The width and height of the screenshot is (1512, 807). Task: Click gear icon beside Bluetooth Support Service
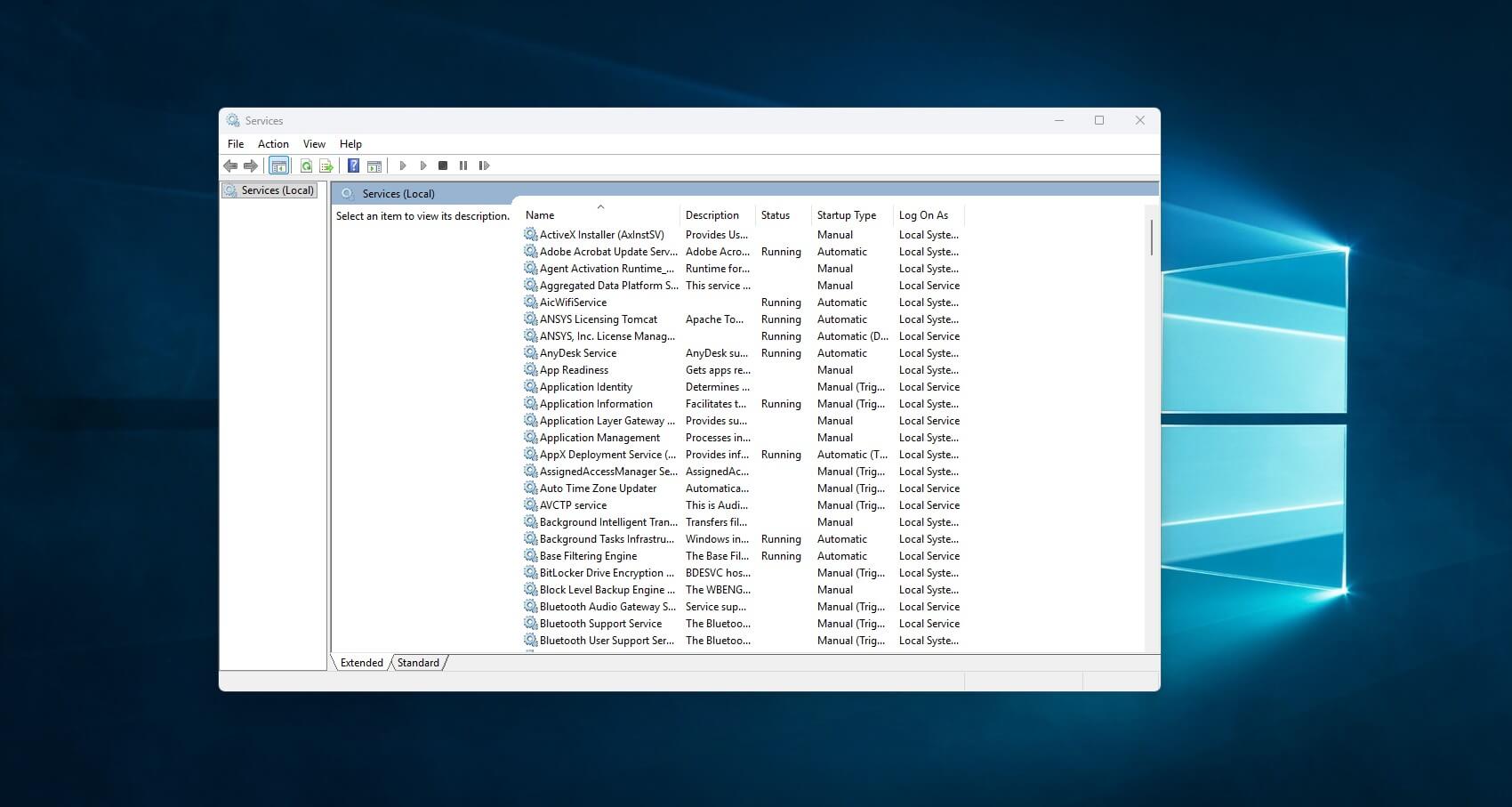(x=531, y=624)
